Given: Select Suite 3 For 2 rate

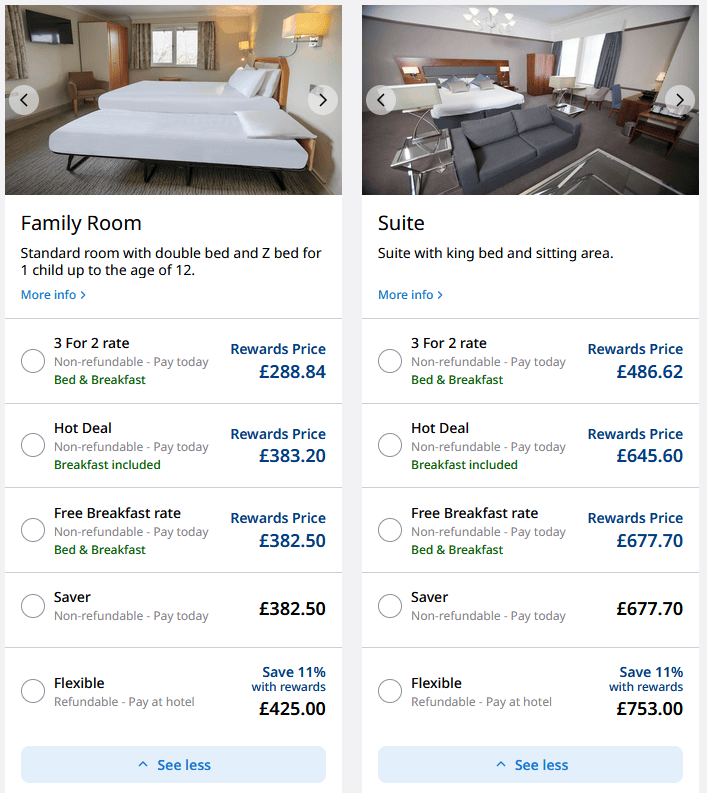Looking at the screenshot, I should 390,361.
